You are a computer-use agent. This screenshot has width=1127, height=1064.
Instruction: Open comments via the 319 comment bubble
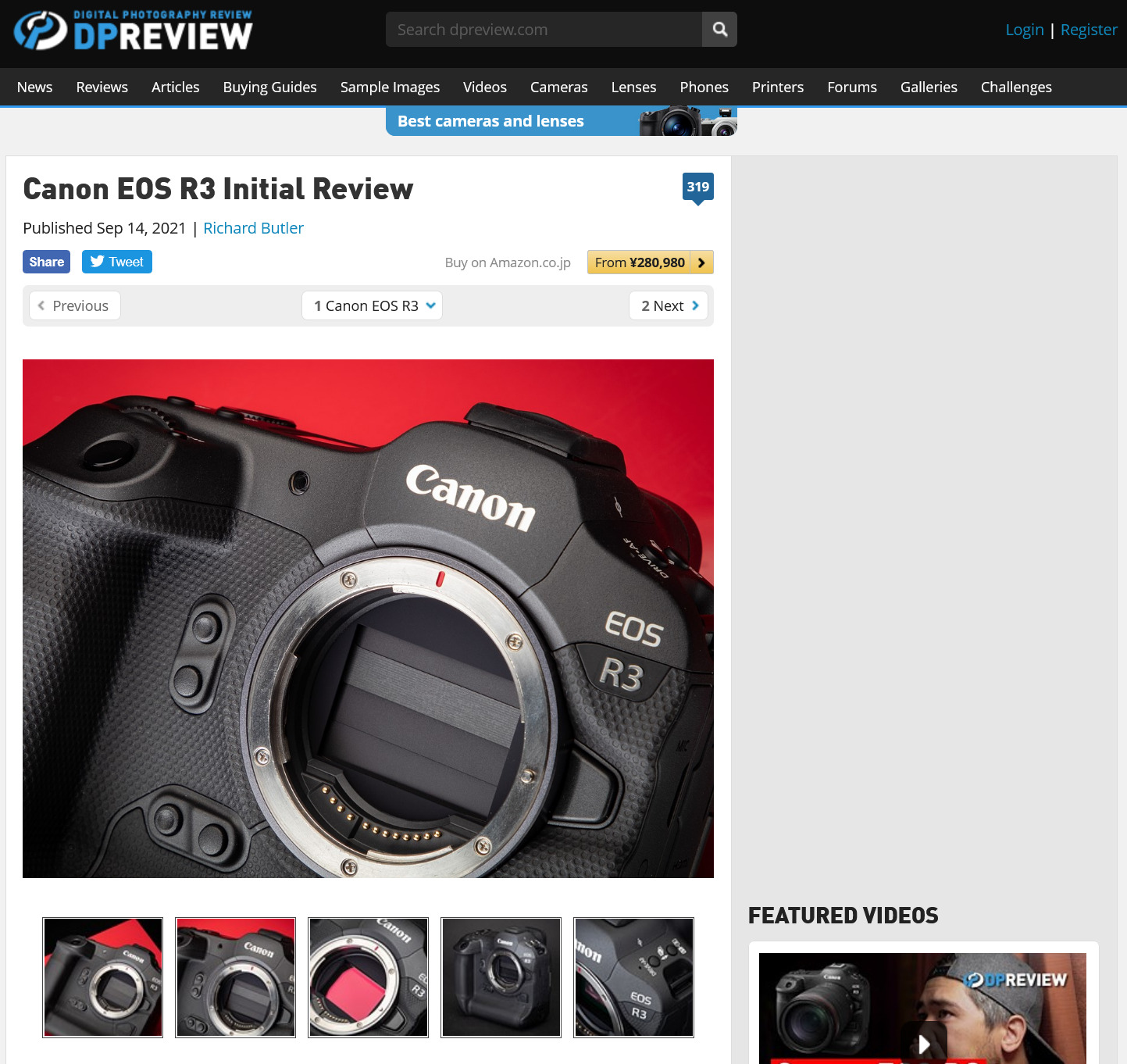point(697,187)
